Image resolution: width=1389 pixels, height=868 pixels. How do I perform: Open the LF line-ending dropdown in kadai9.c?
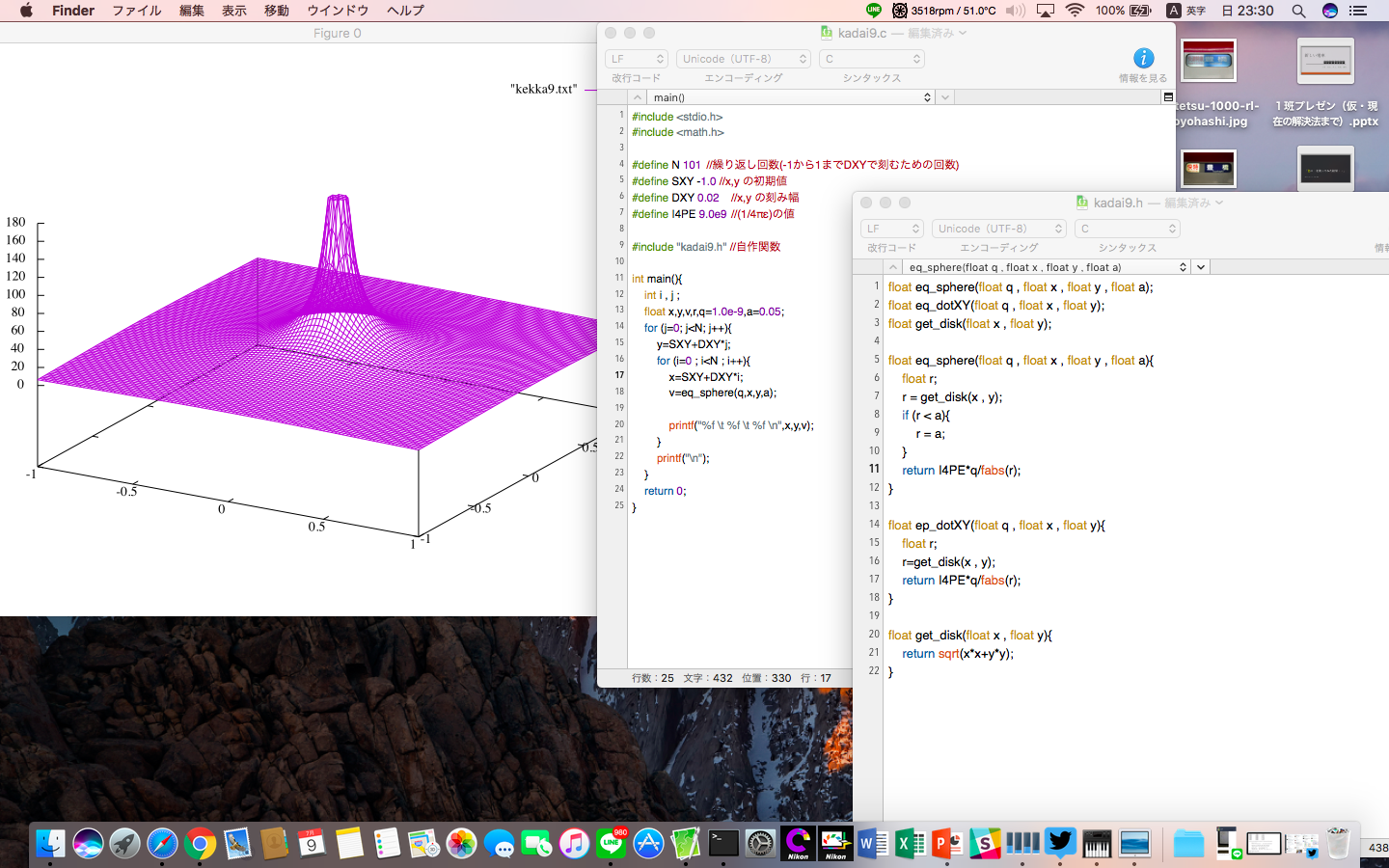pyautogui.click(x=638, y=59)
